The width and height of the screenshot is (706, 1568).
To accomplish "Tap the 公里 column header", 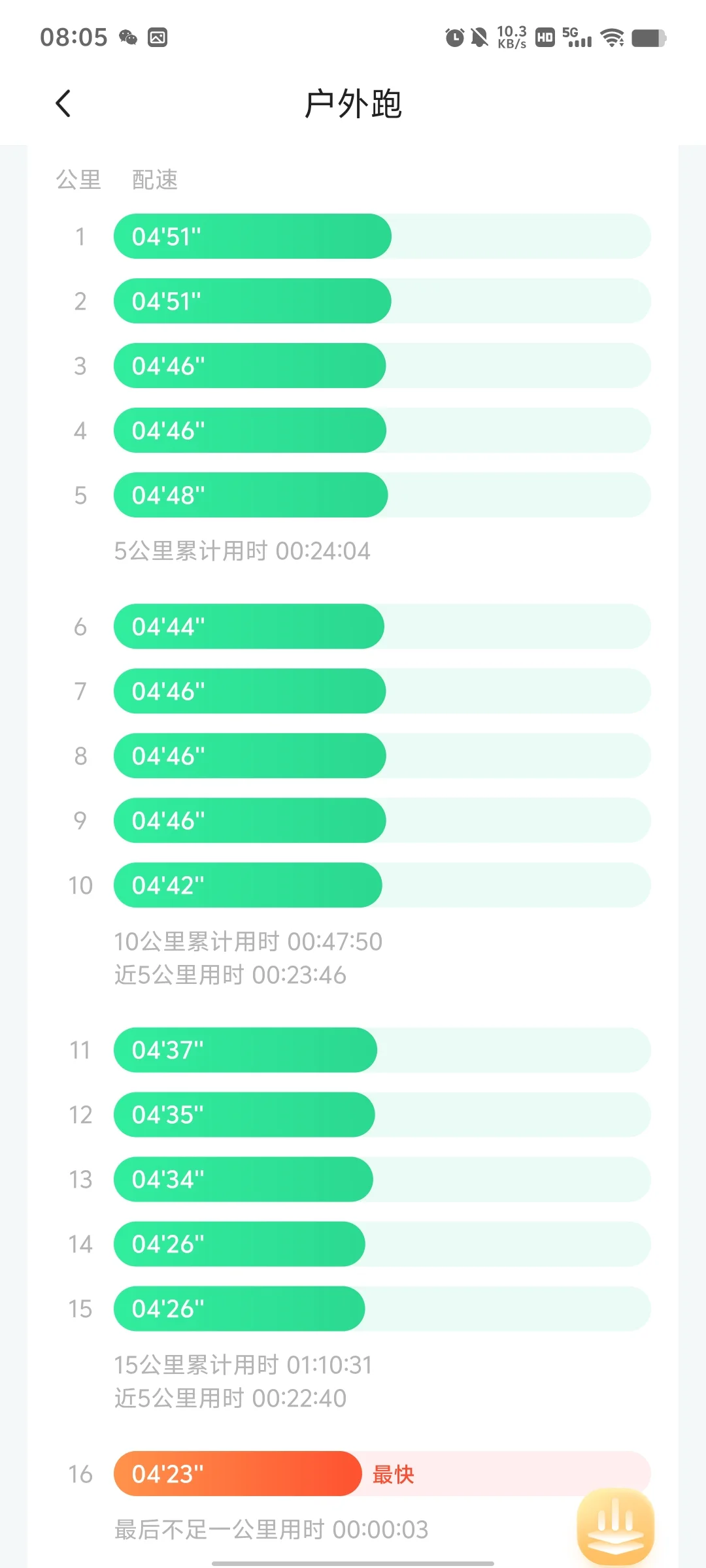I will click(x=78, y=179).
